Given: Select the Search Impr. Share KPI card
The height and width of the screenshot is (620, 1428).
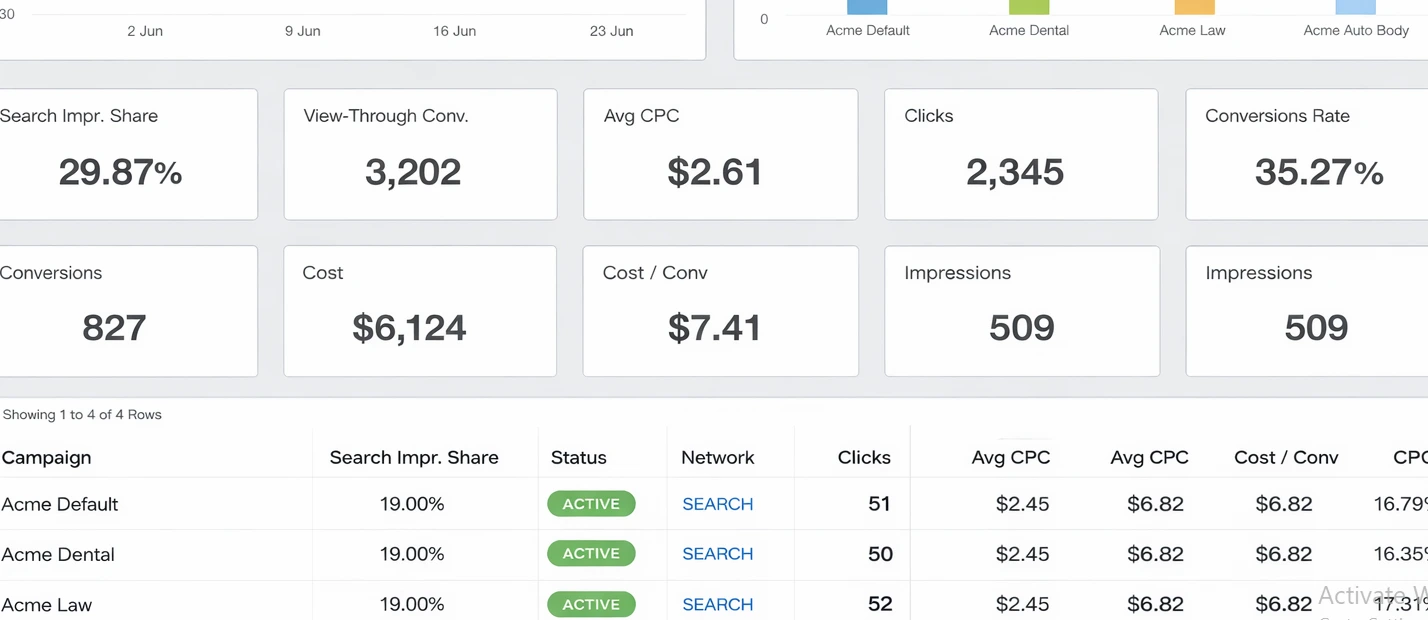Looking at the screenshot, I should tap(120, 154).
